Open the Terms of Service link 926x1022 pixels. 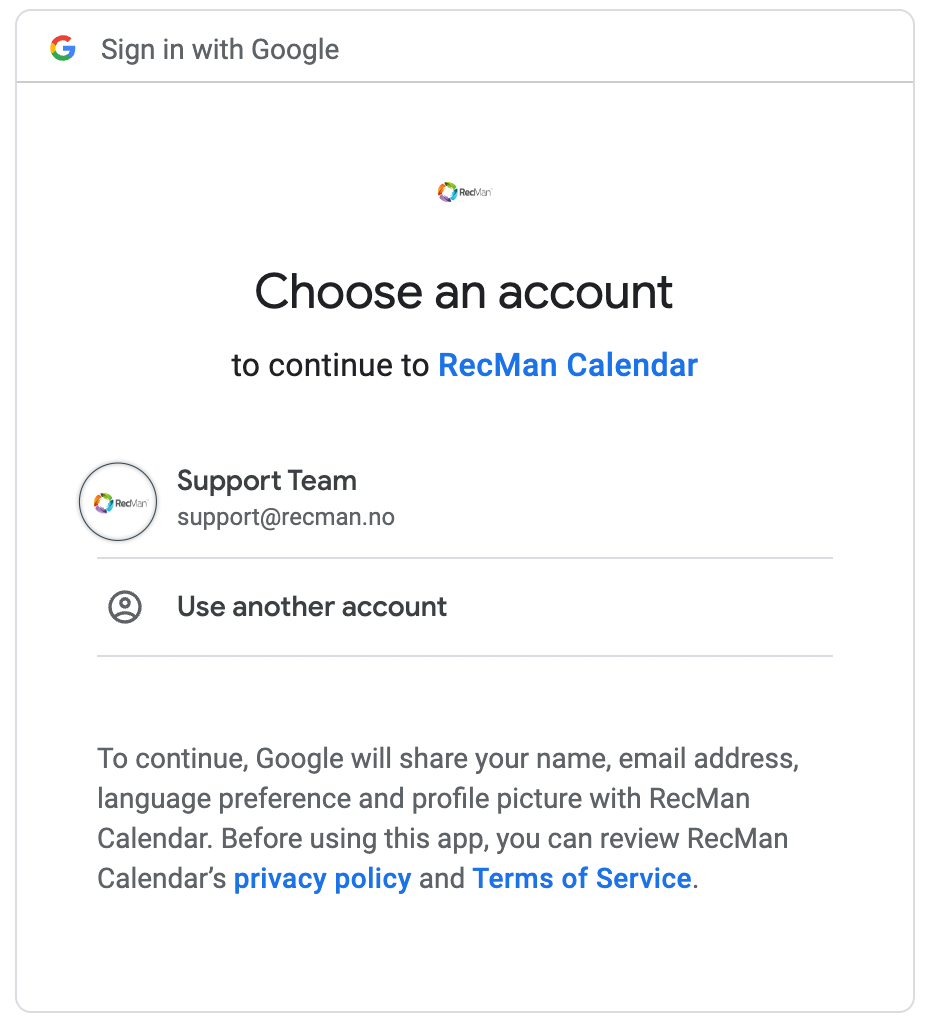click(582, 879)
